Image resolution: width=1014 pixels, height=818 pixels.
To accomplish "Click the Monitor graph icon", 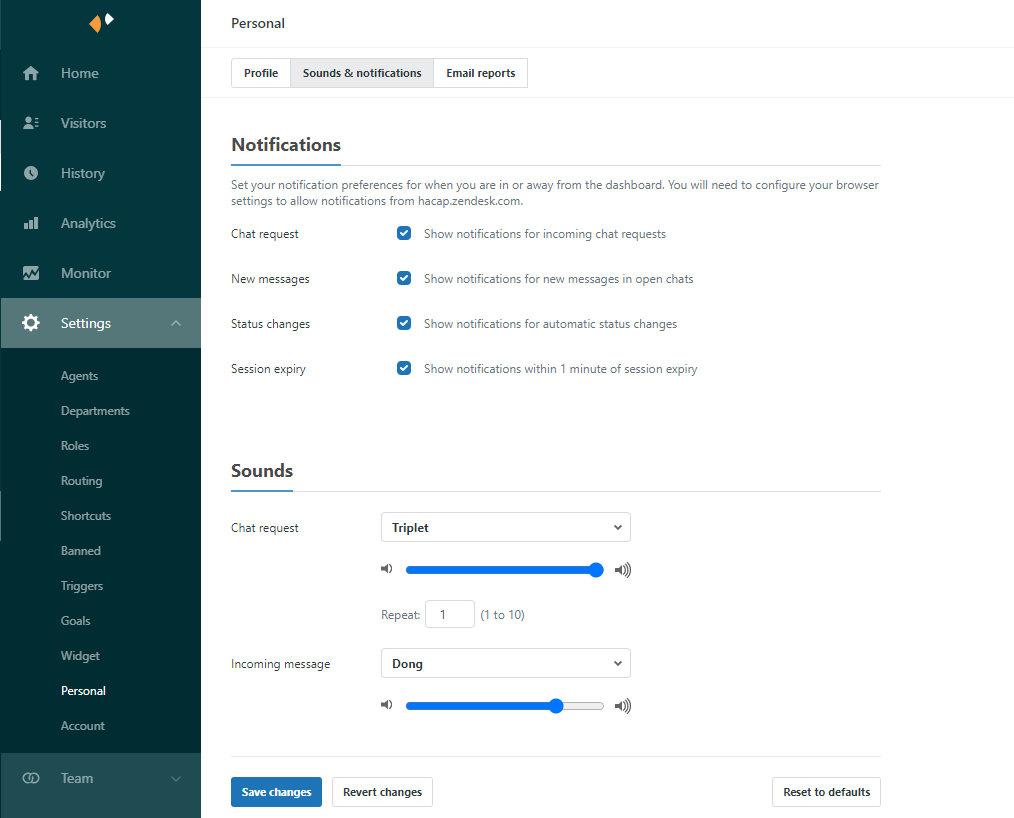I will (31, 273).
